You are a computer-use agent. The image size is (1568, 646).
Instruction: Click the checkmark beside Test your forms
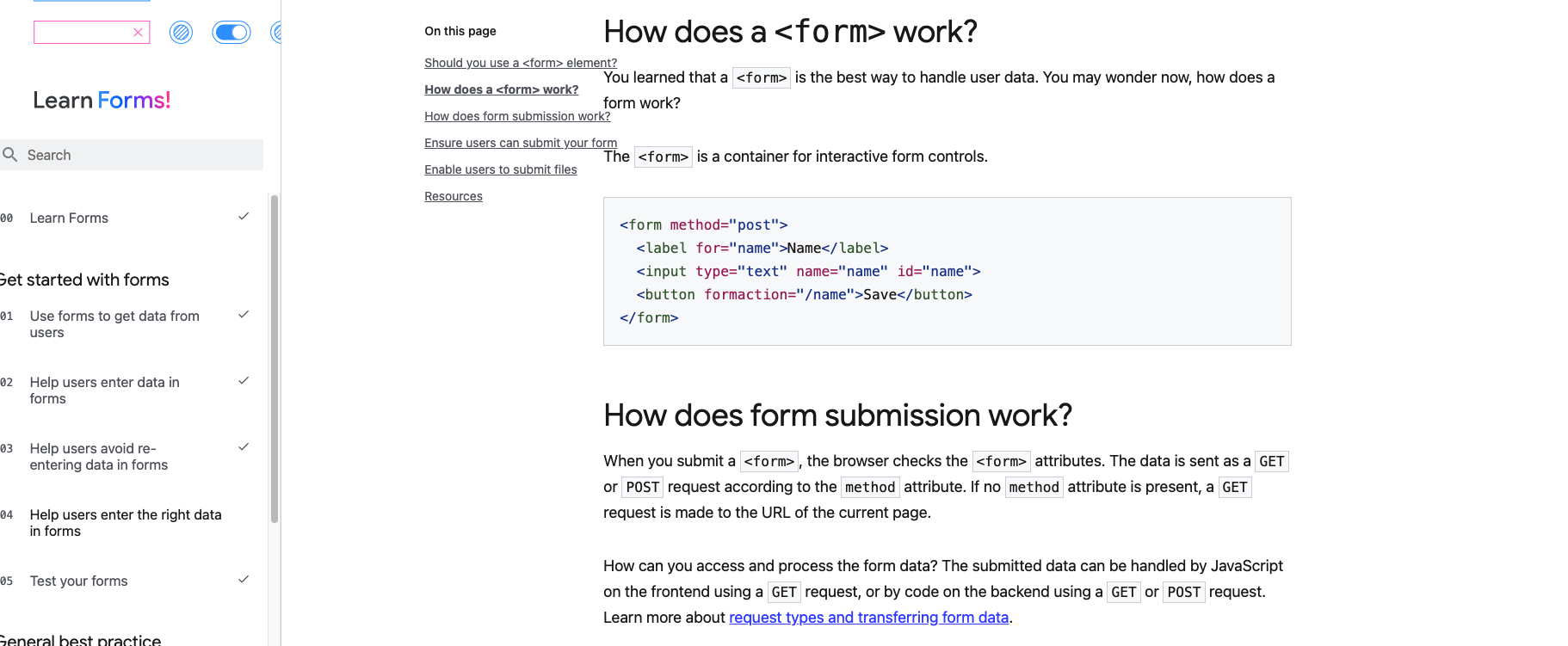[244, 579]
